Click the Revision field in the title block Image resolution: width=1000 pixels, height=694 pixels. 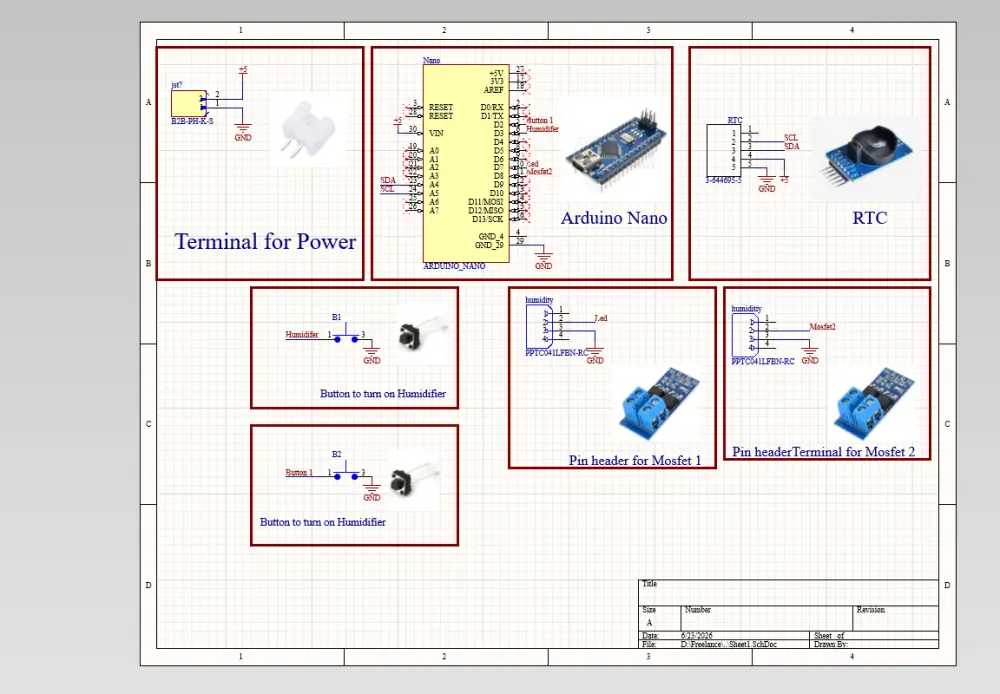pyautogui.click(x=895, y=618)
